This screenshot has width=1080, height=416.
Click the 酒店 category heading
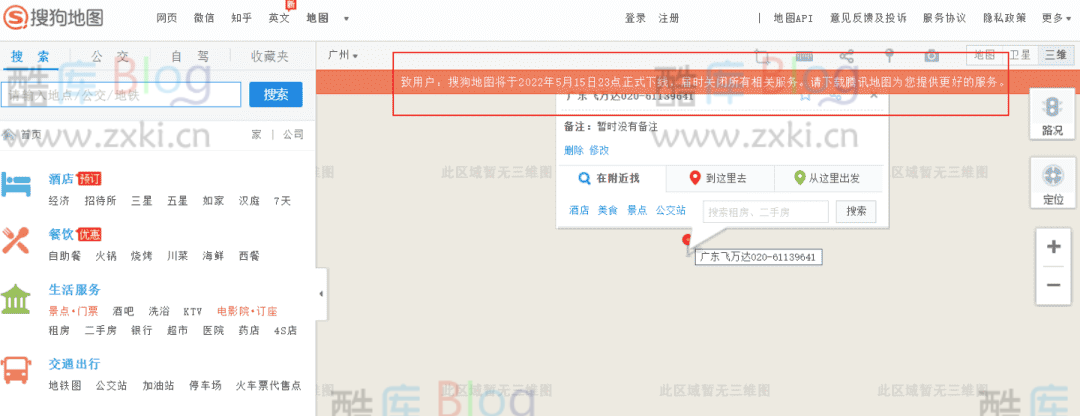[x=61, y=179]
